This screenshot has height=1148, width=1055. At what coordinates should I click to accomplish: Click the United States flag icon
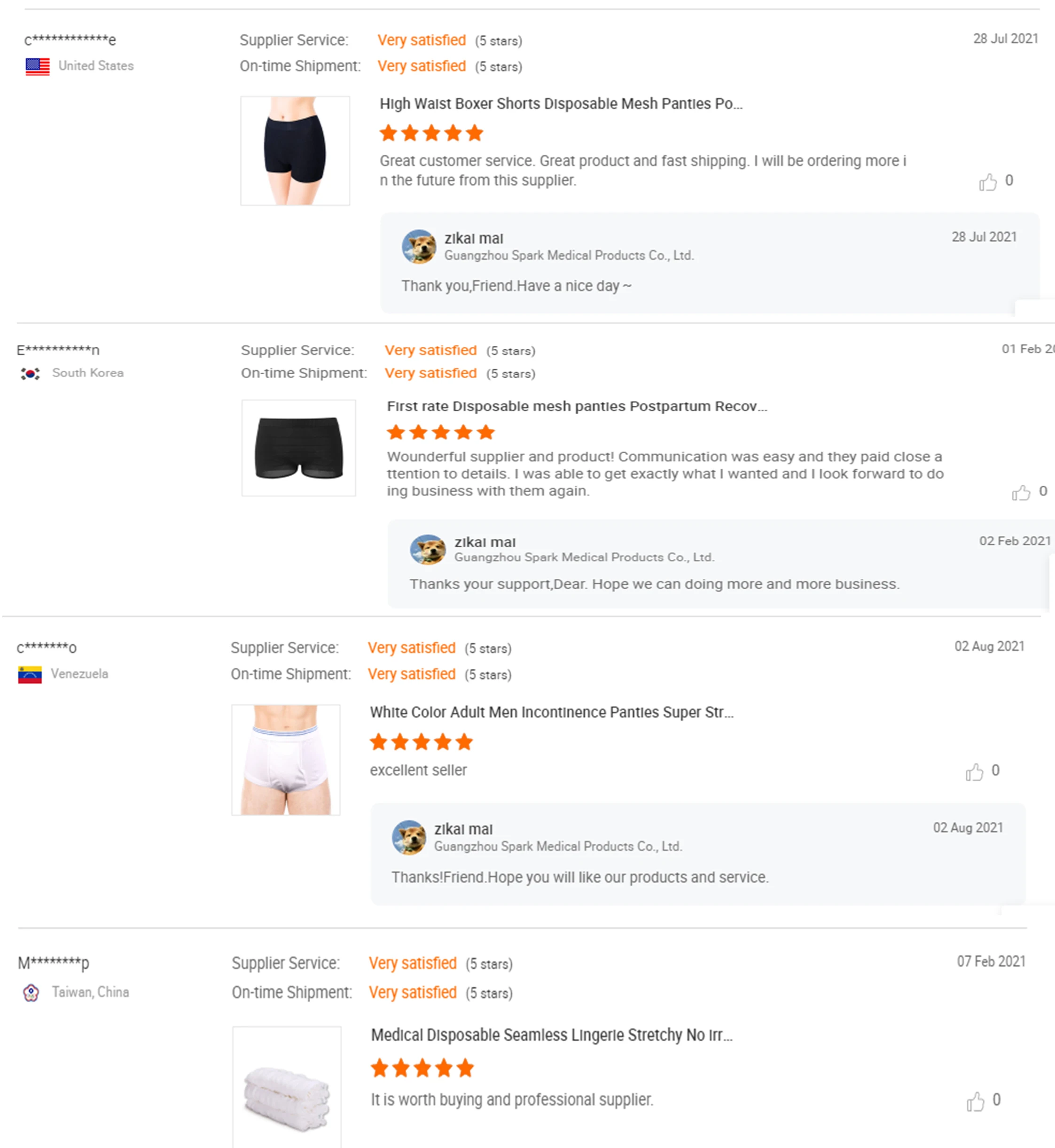(38, 67)
